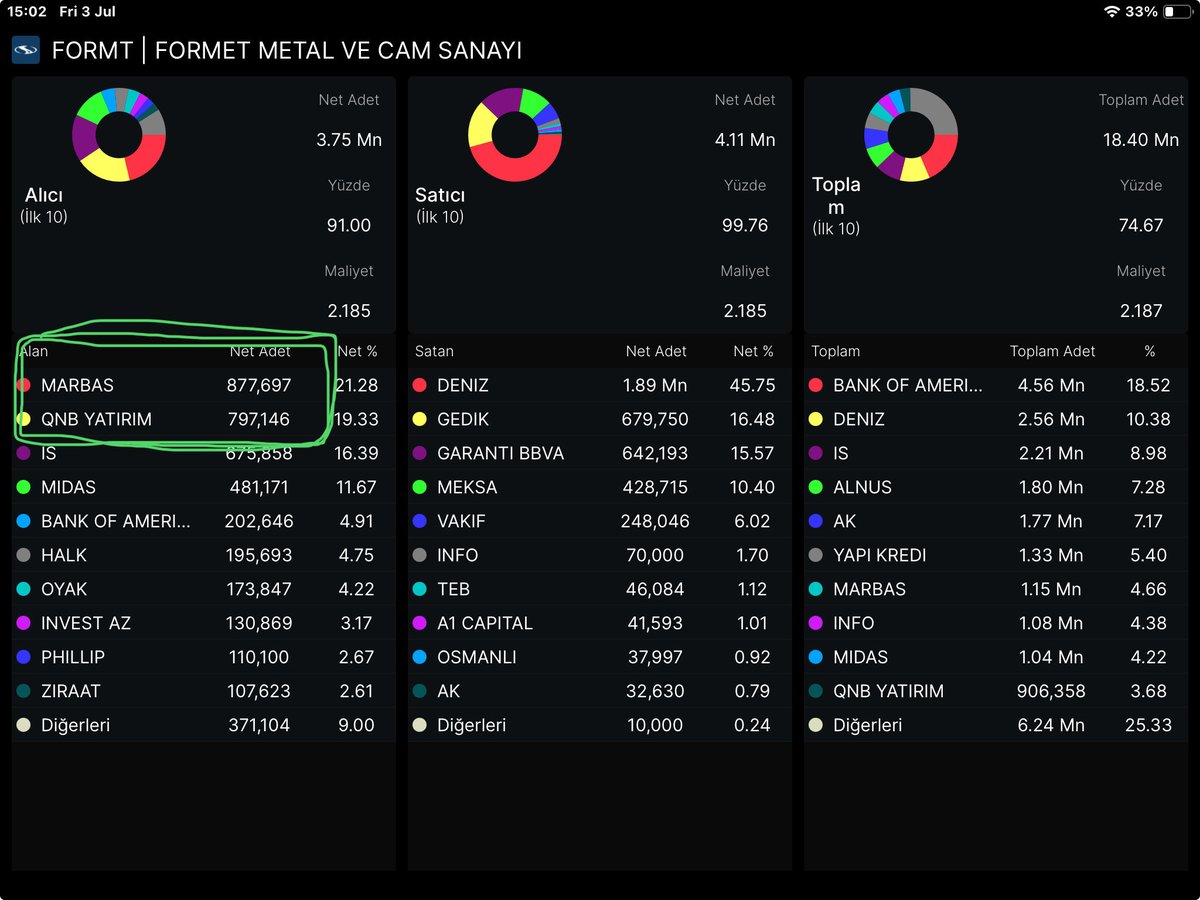Select the HALK buyer row
The image size is (1200, 900).
point(204,555)
